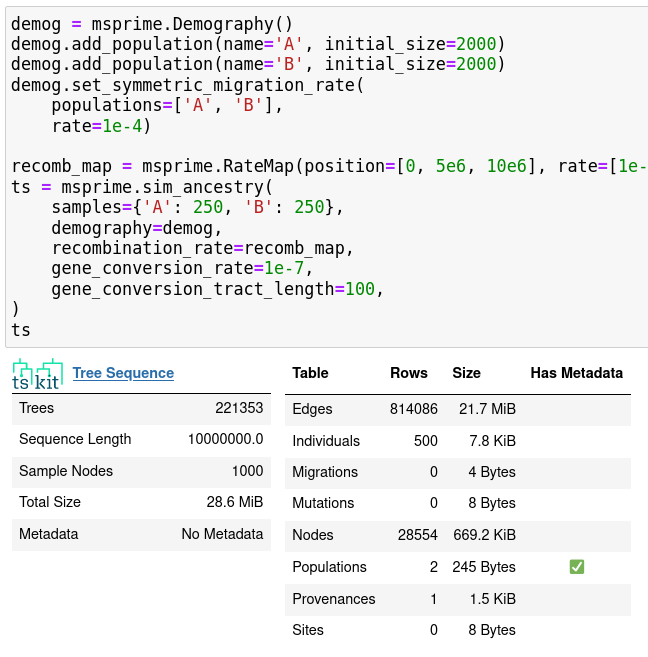
Task: Click the tskit logo icon
Action: tap(37, 373)
